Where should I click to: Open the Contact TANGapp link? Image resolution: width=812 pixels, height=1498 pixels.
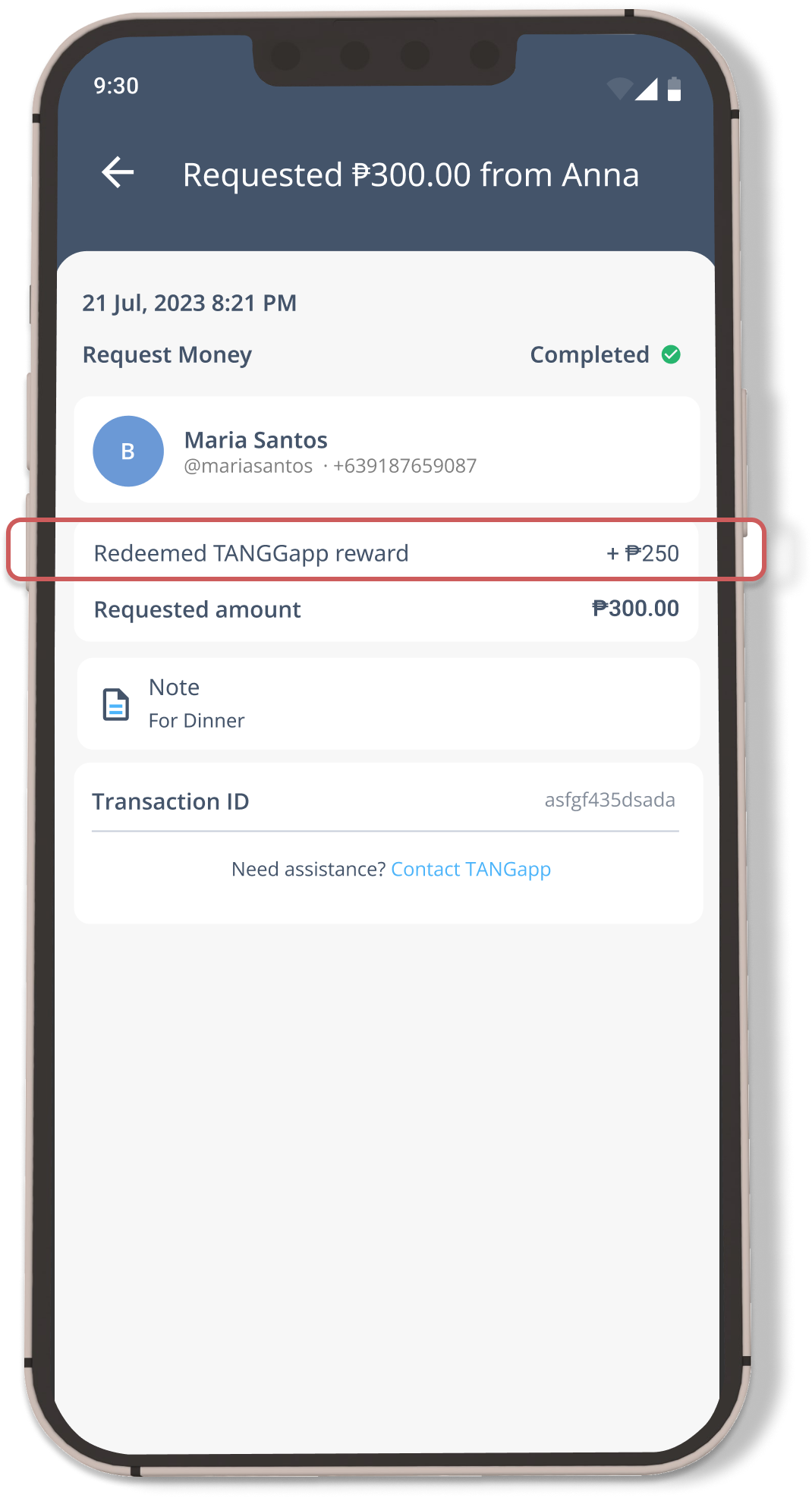pyautogui.click(x=471, y=869)
